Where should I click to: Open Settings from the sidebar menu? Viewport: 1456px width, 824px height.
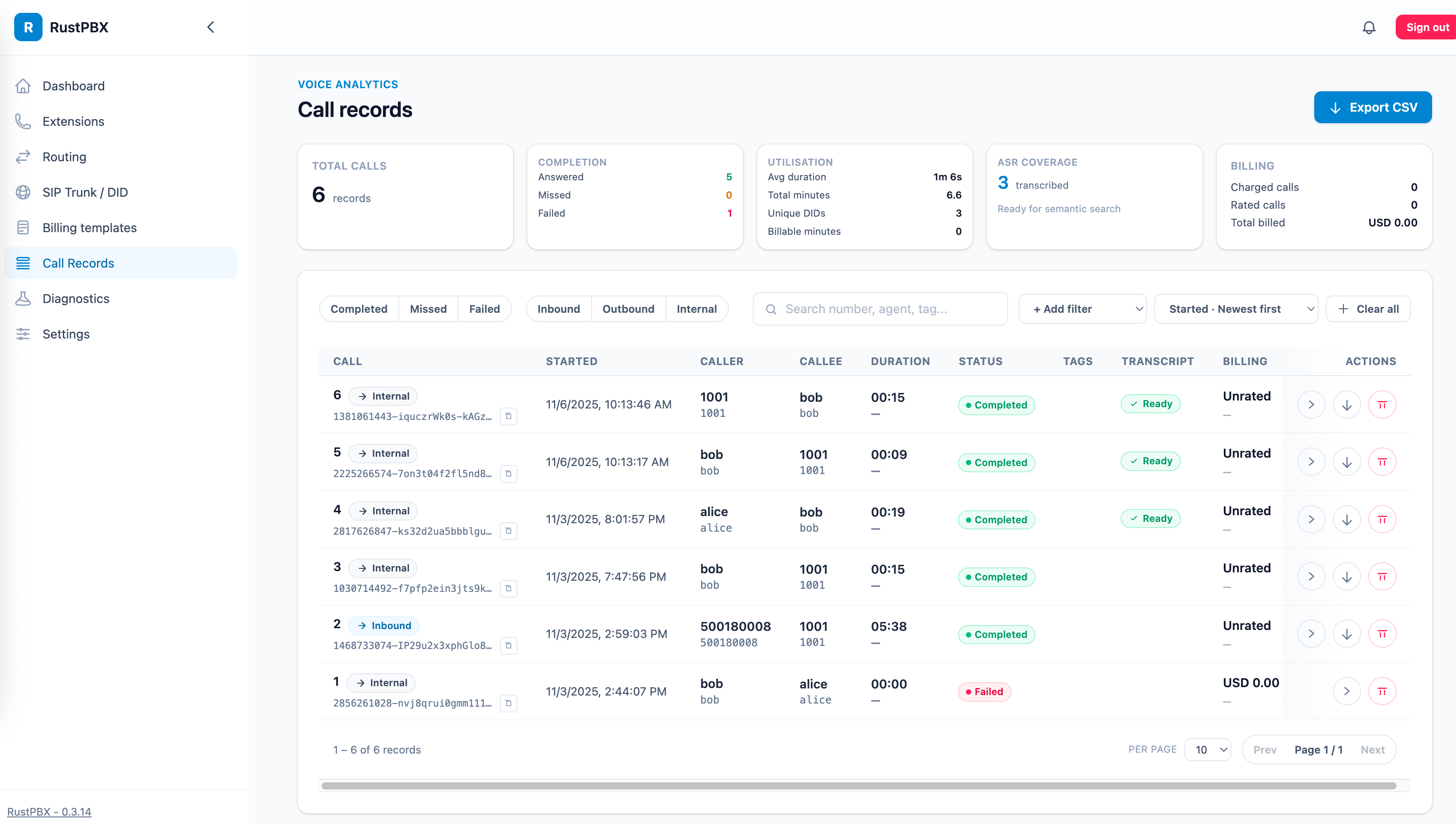[66, 334]
